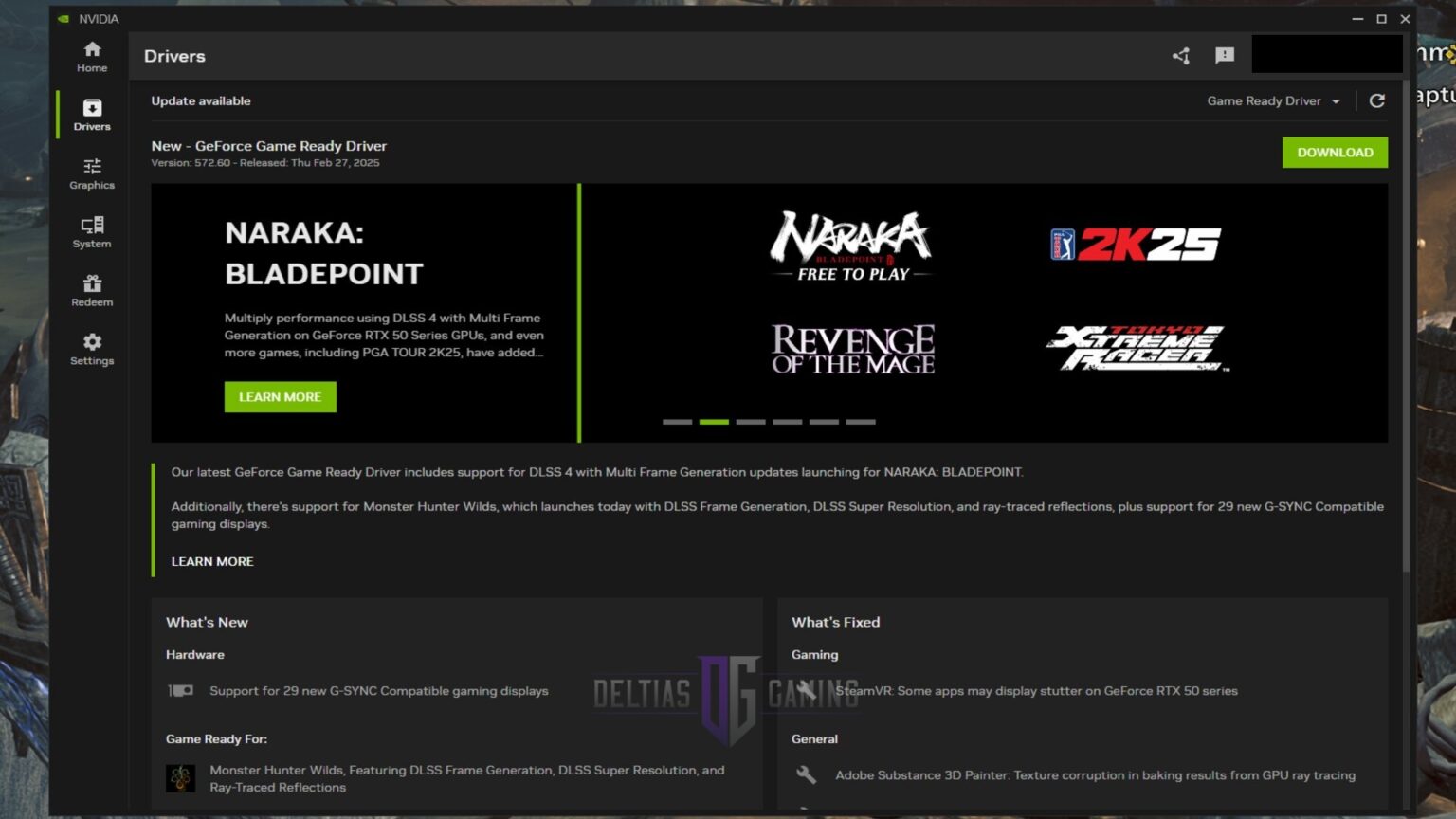The height and width of the screenshot is (819, 1456).
Task: Open the Graphics settings section
Action: tap(92, 173)
